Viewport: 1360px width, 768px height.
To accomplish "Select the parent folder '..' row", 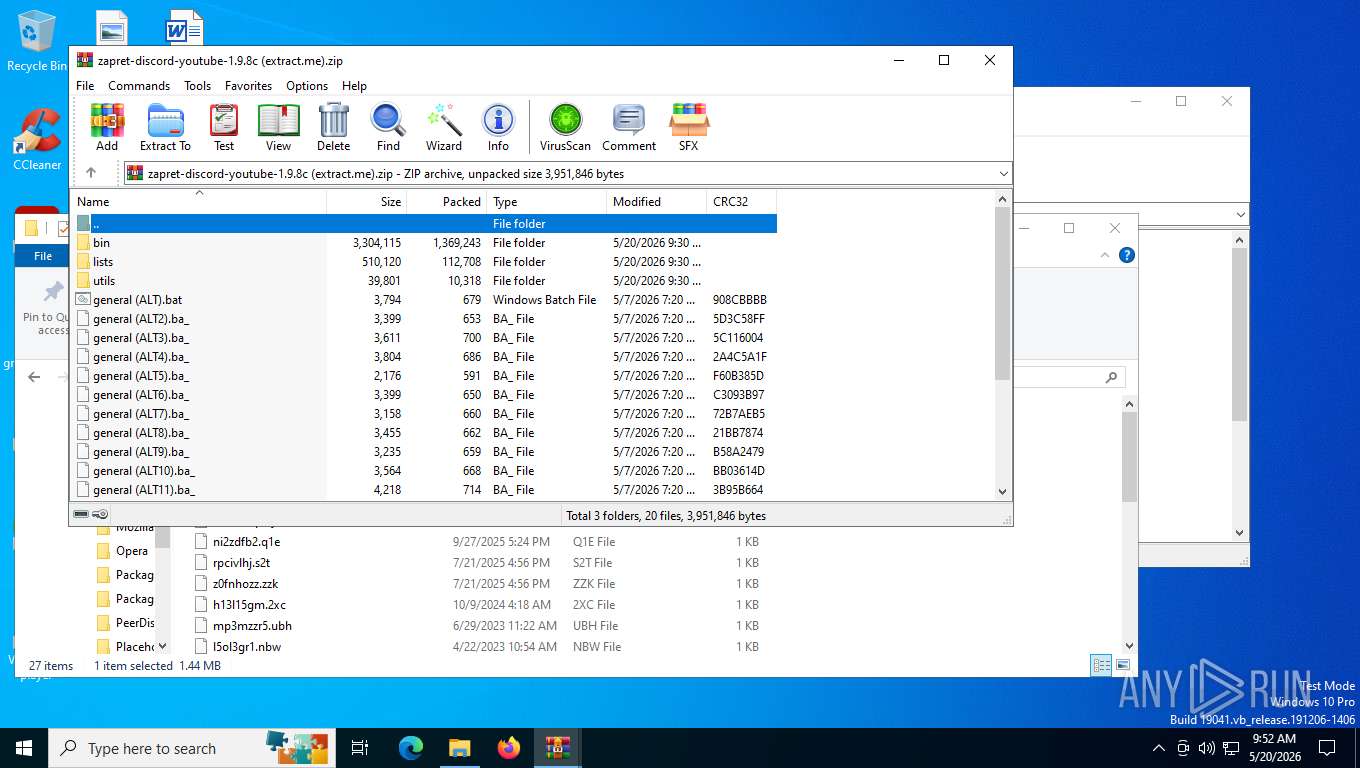I will point(423,224).
